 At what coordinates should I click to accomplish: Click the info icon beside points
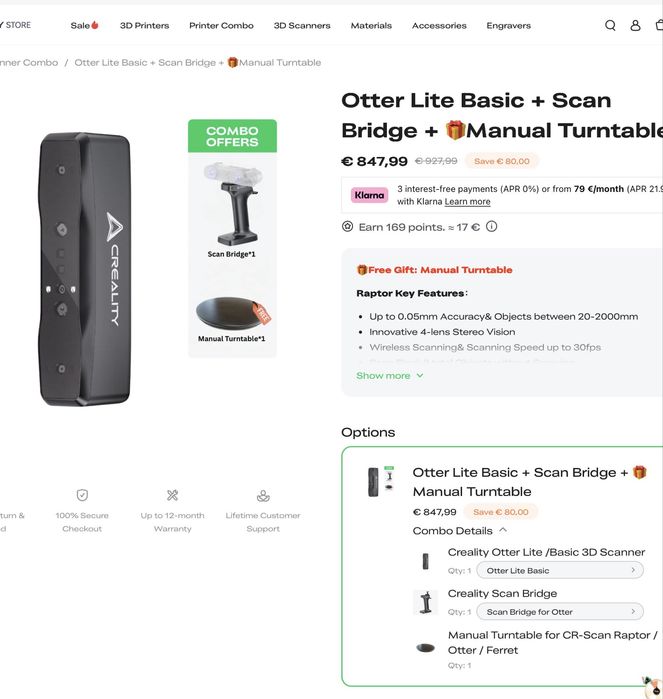click(x=491, y=227)
